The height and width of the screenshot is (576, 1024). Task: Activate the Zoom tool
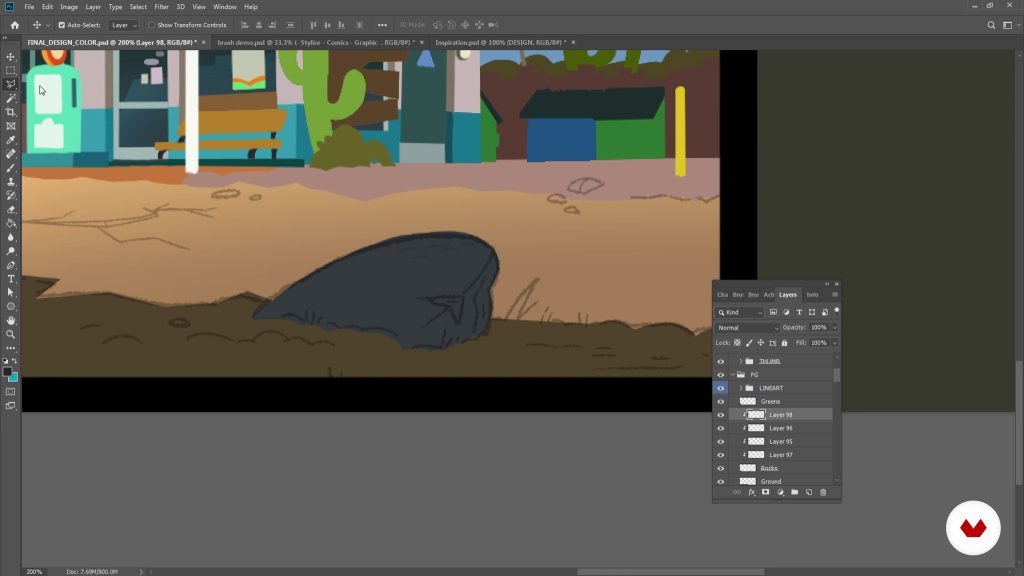[11, 334]
